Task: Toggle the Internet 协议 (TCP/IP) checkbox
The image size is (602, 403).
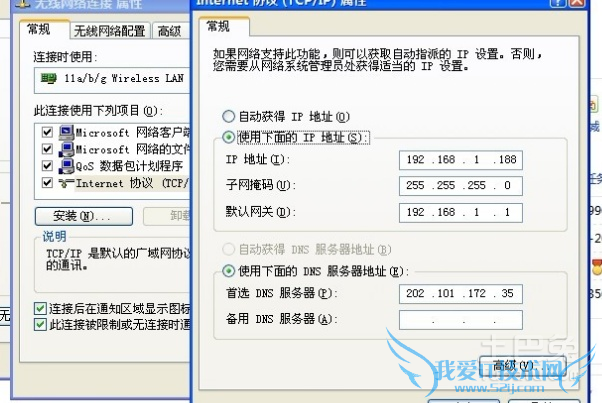Action: point(47,183)
